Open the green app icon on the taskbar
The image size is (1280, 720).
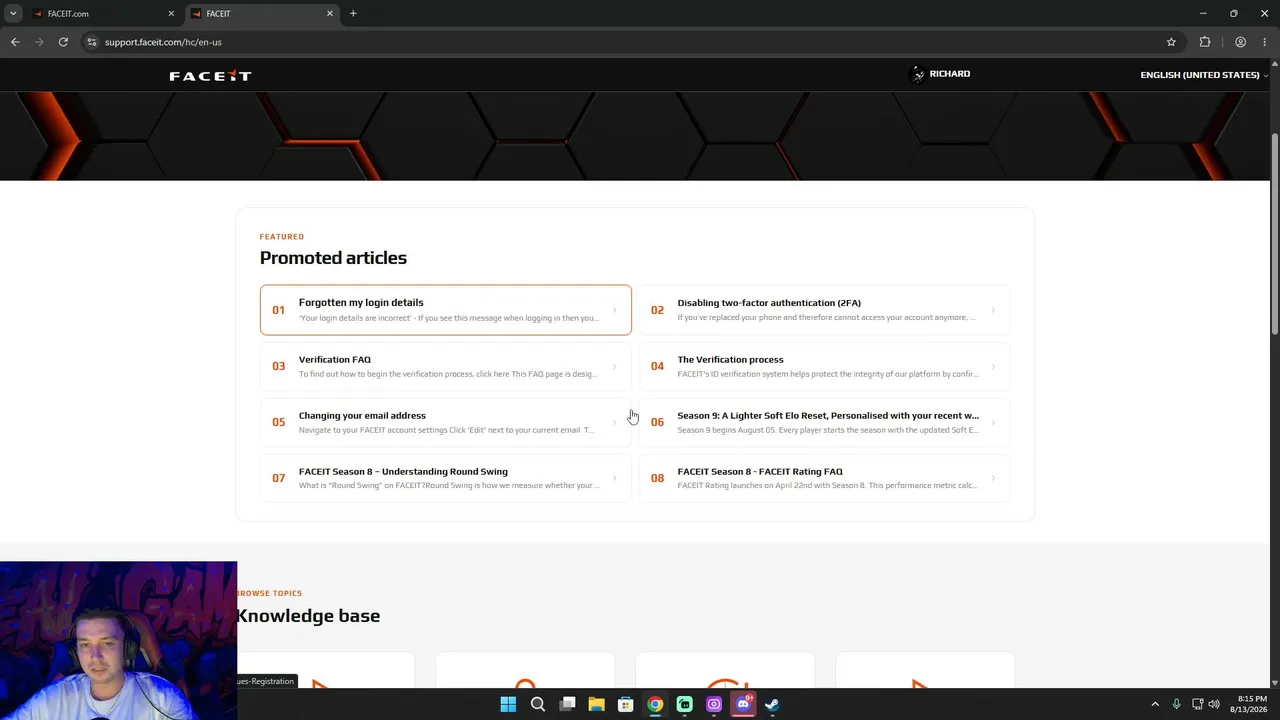coord(684,704)
